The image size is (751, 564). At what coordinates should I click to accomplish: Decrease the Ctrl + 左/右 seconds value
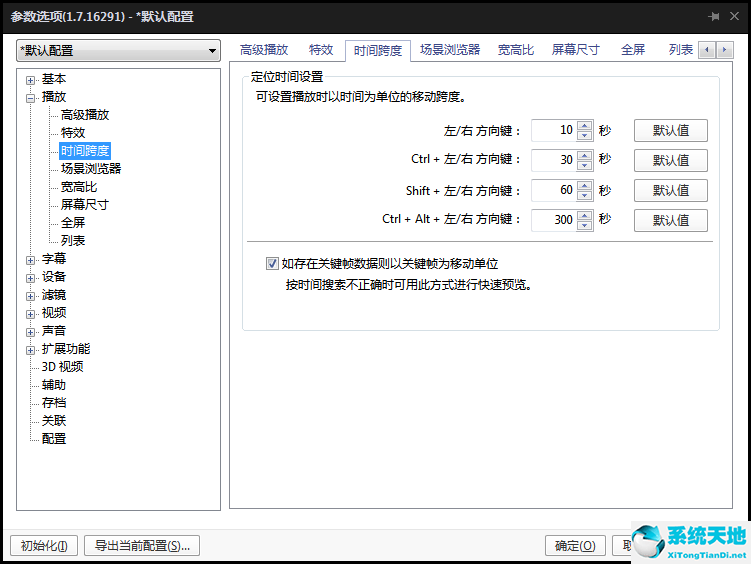[585, 165]
